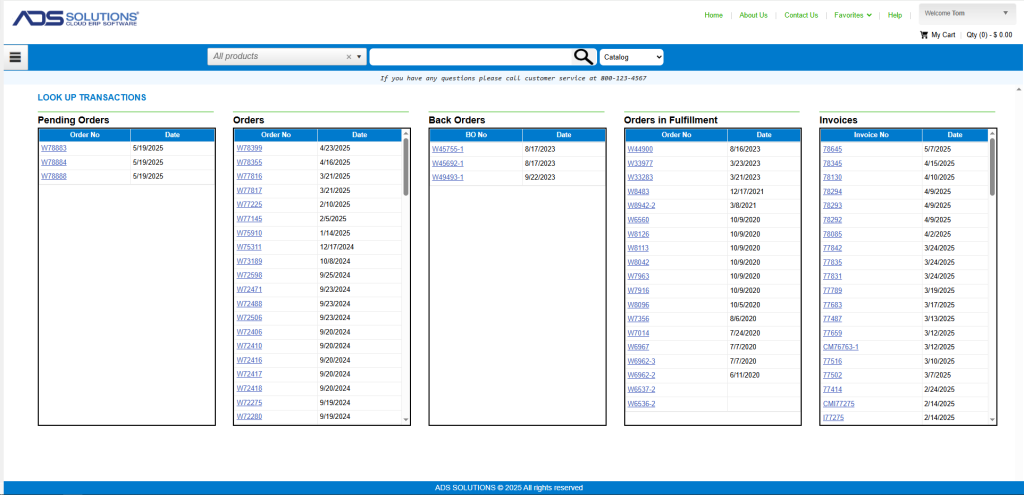Open the About Us page

click(x=753, y=15)
